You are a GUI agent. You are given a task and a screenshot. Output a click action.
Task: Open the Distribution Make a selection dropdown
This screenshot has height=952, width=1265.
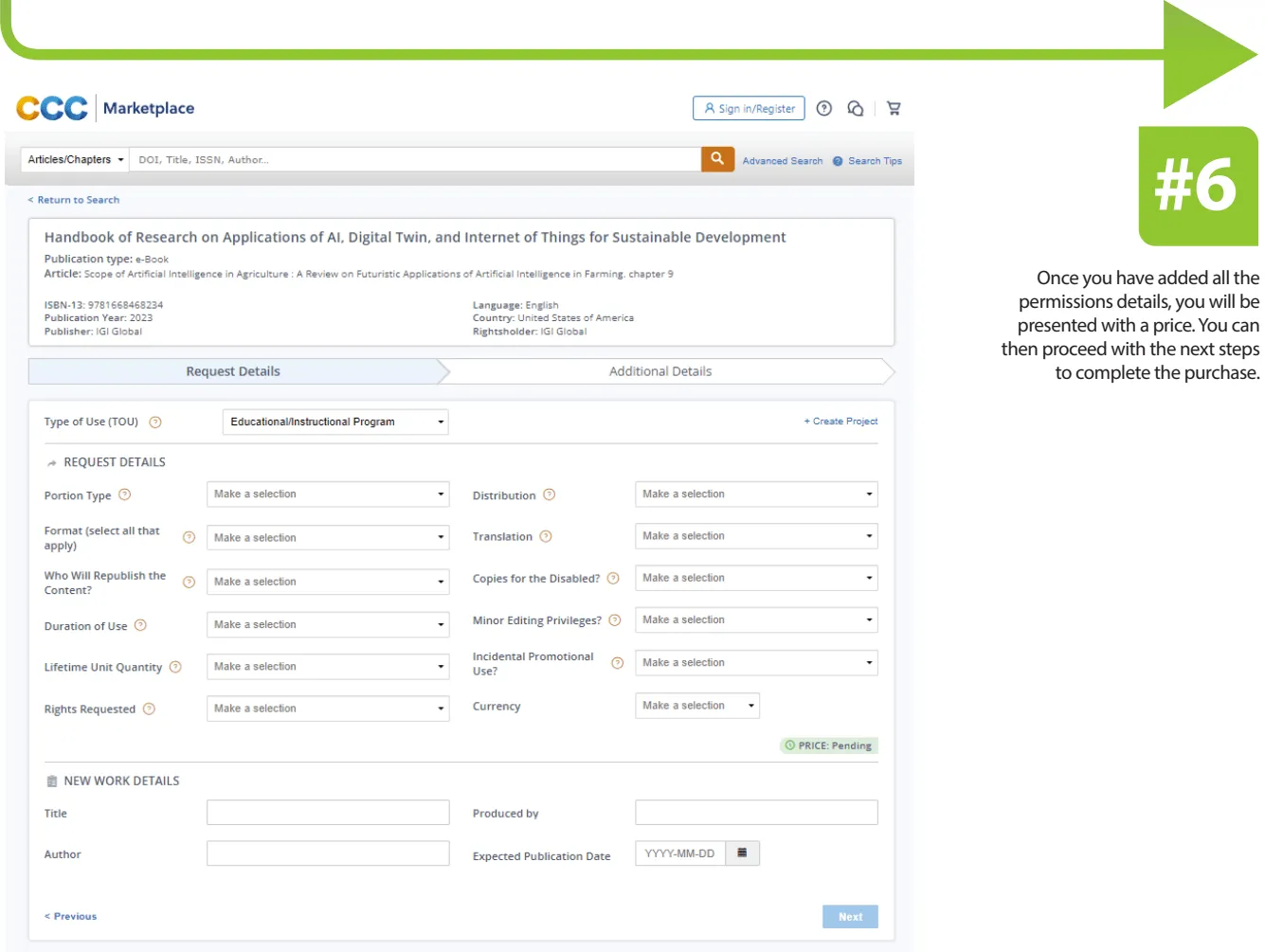[756, 494]
